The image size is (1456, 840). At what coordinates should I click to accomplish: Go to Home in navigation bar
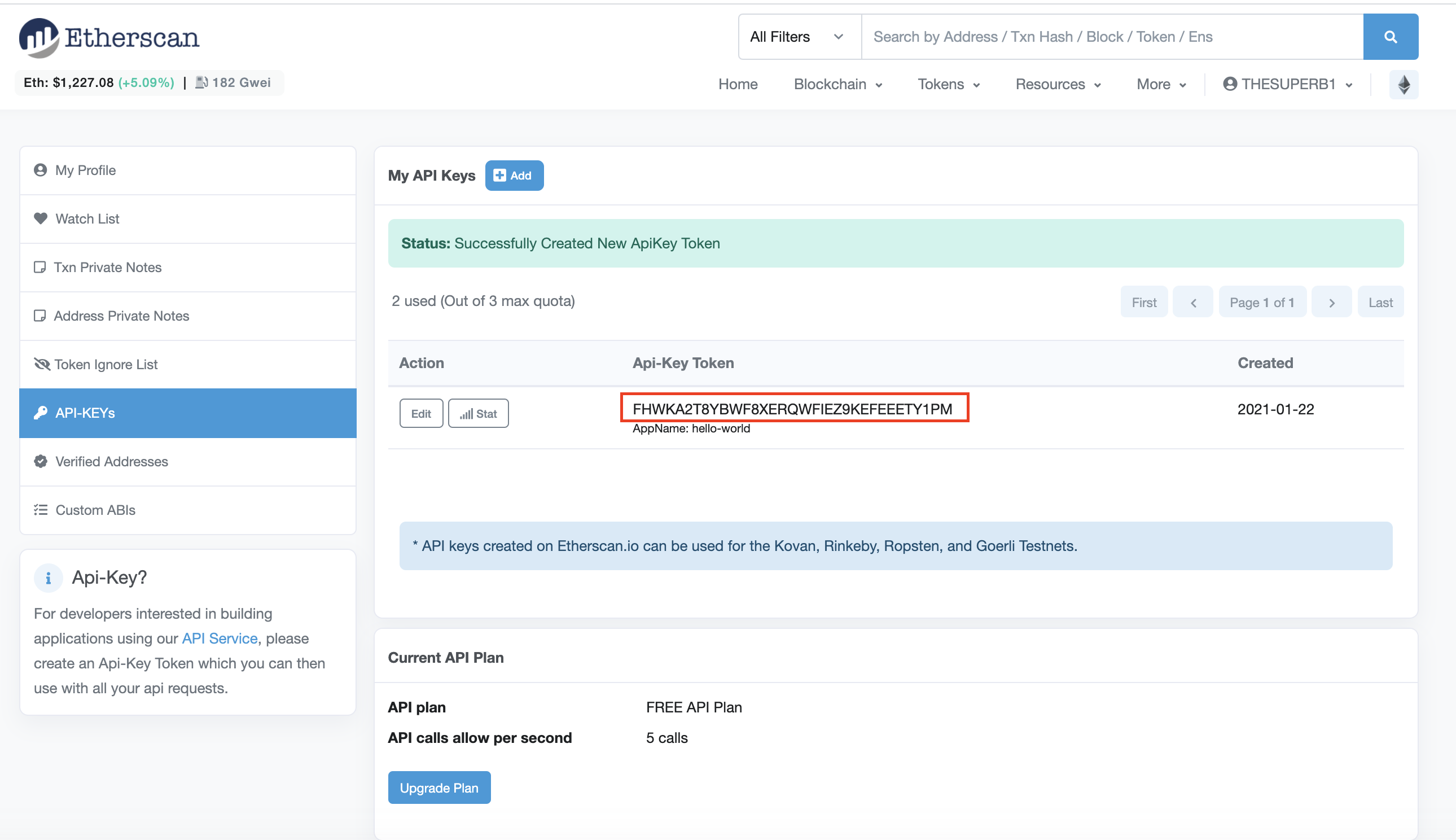[x=738, y=84]
